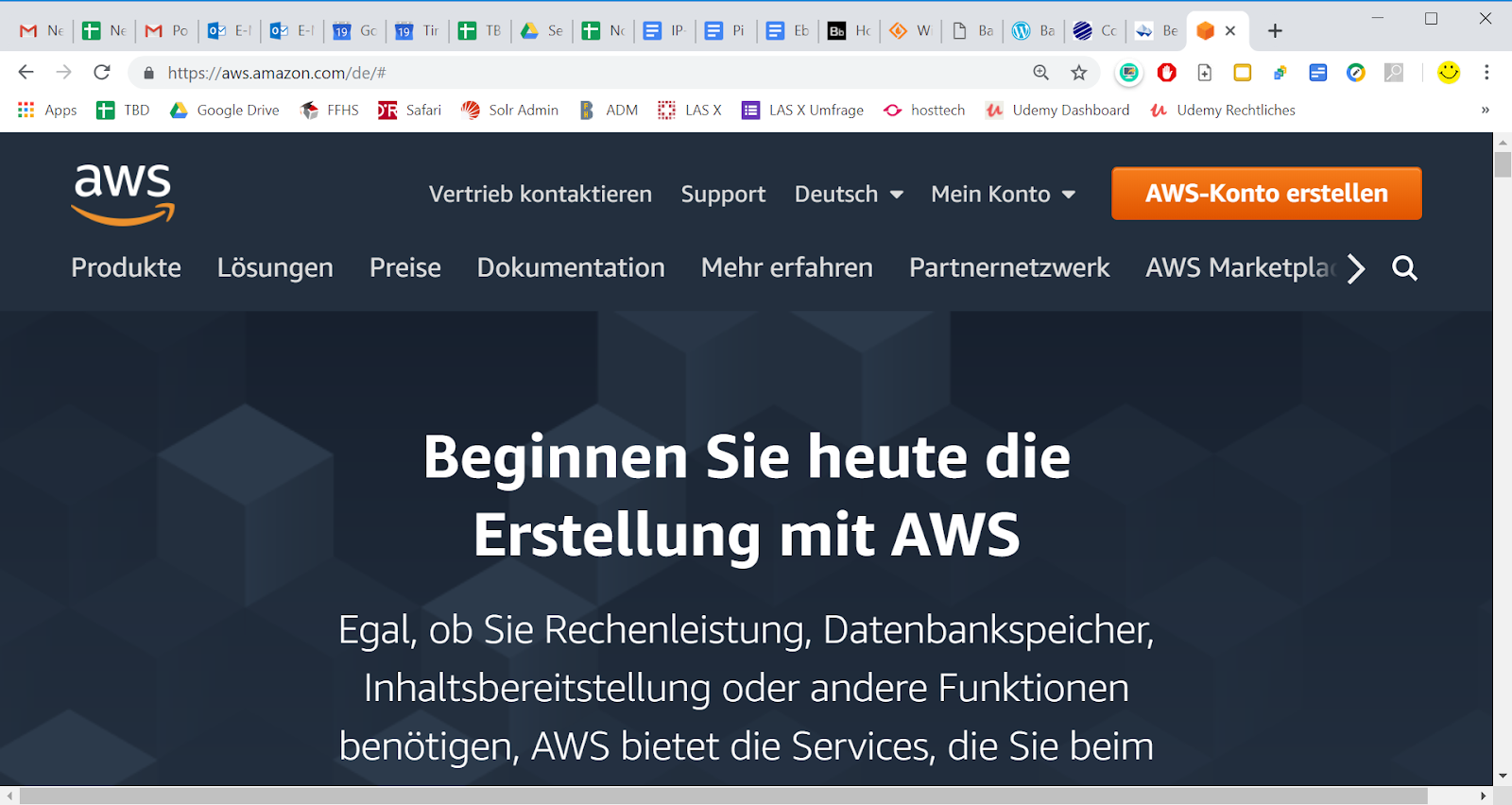Open the red stop-hand adblock extension
This screenshot has height=805, width=1512.
(x=1167, y=73)
